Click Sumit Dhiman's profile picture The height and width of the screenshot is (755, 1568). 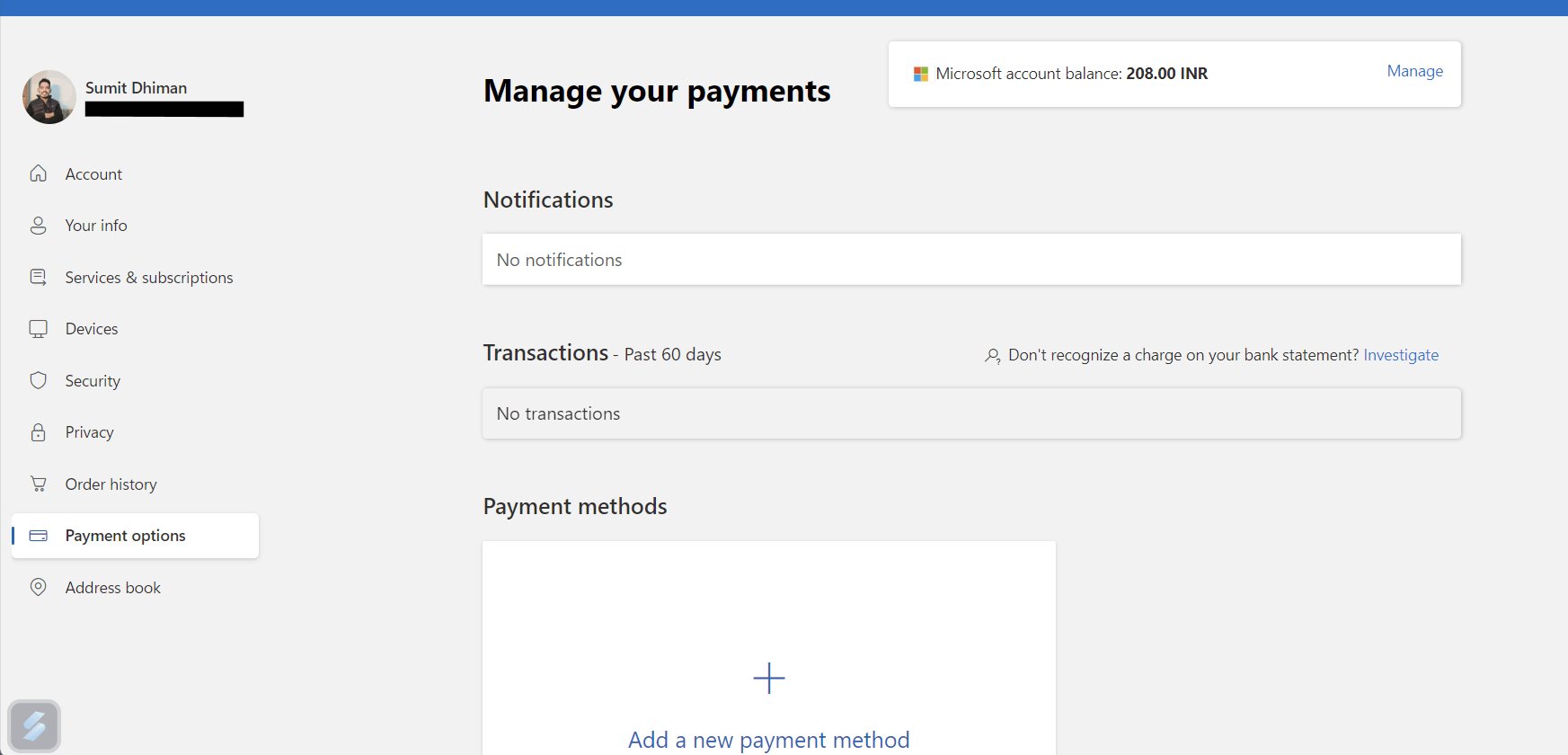(x=49, y=97)
